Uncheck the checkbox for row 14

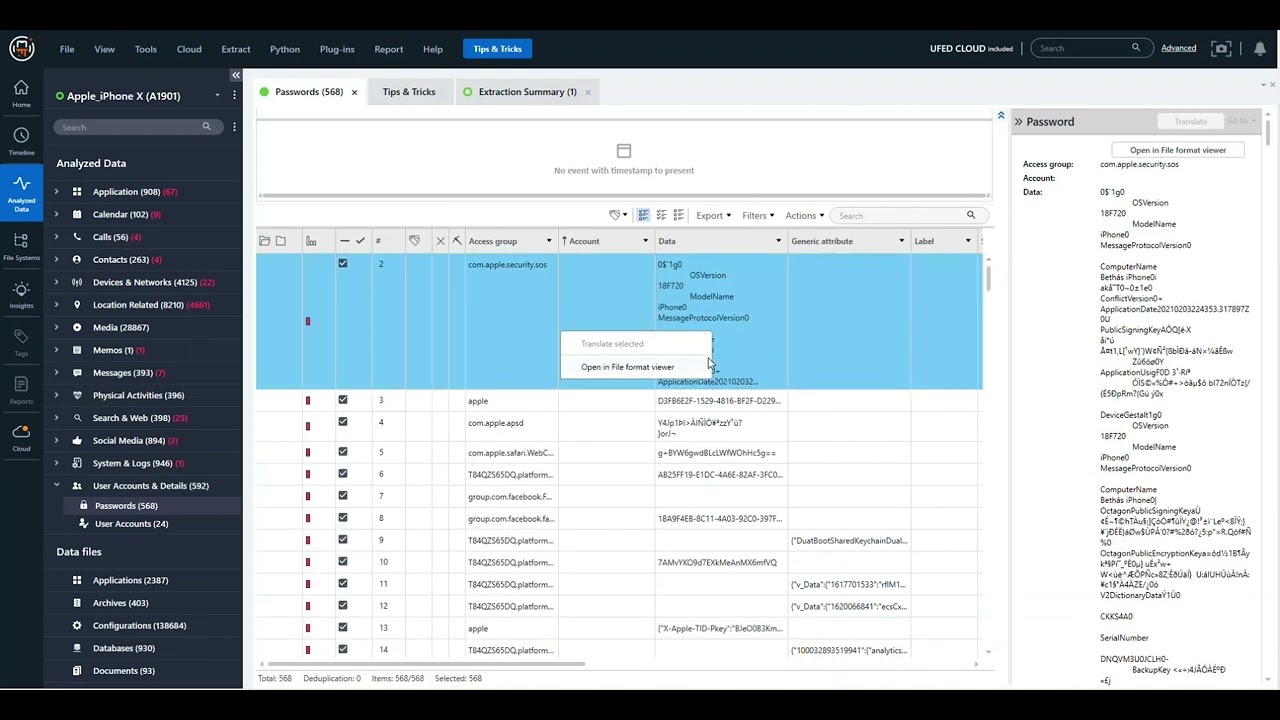(343, 650)
